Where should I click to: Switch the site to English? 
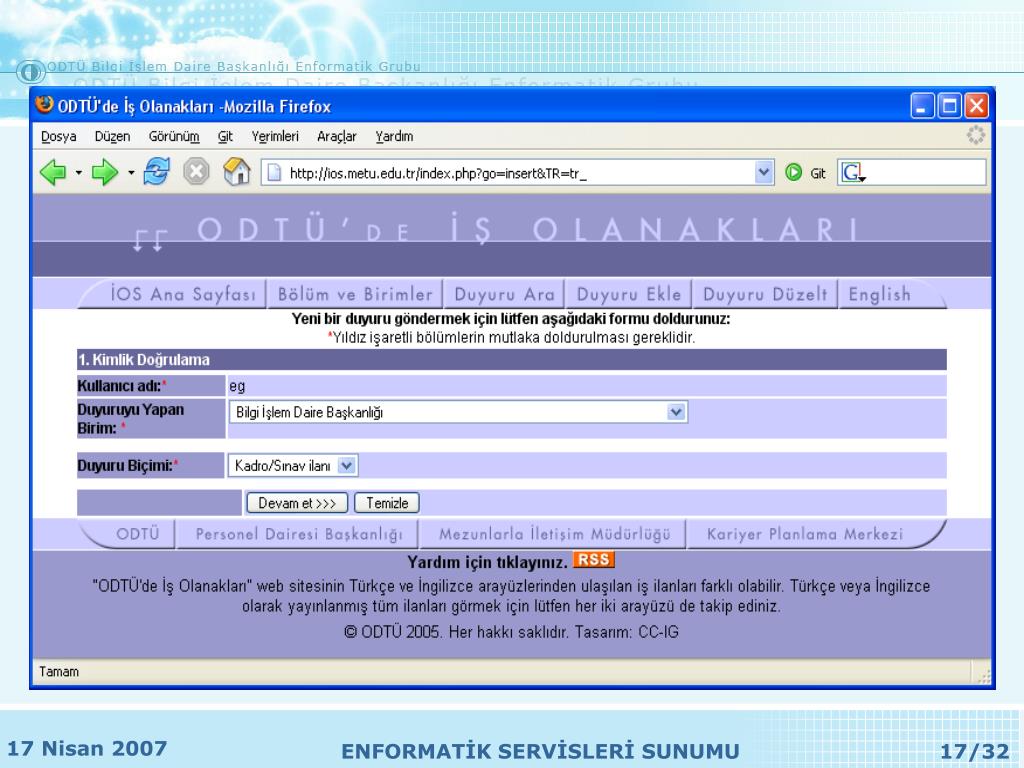(x=880, y=294)
